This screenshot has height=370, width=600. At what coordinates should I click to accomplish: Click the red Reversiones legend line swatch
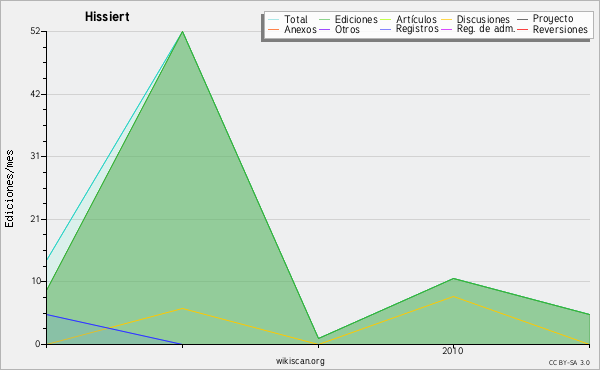(x=522, y=29)
